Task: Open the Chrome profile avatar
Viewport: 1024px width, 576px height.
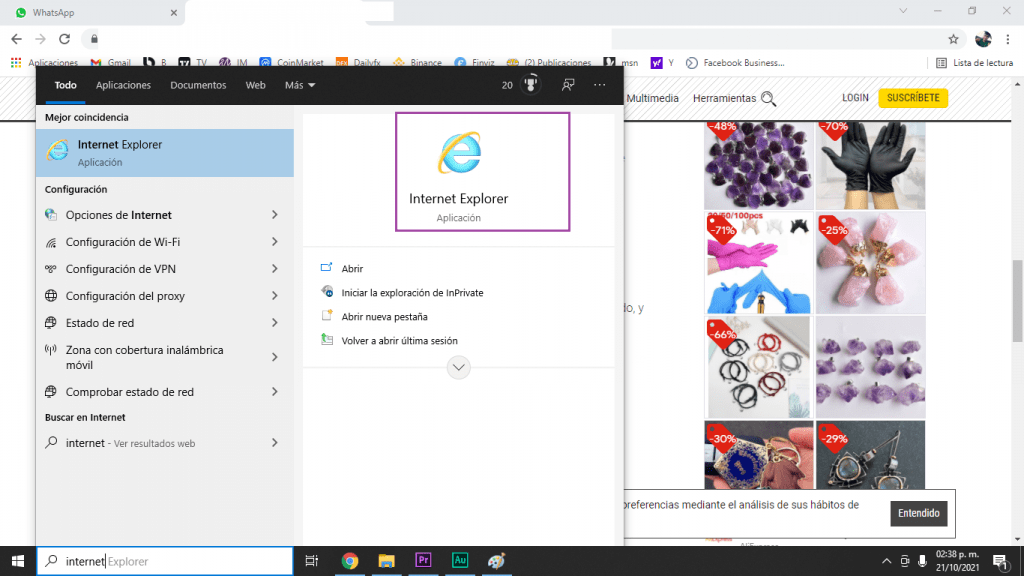Action: [983, 39]
